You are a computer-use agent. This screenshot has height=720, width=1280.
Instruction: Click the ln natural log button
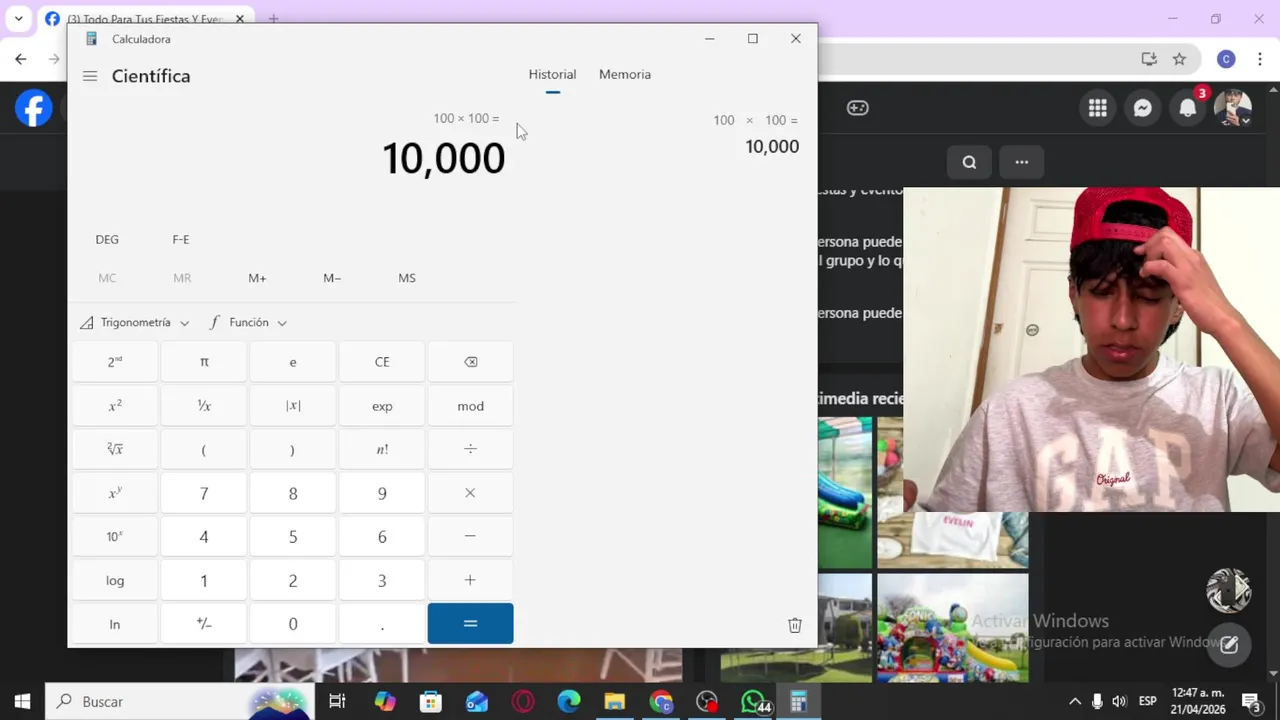[115, 623]
